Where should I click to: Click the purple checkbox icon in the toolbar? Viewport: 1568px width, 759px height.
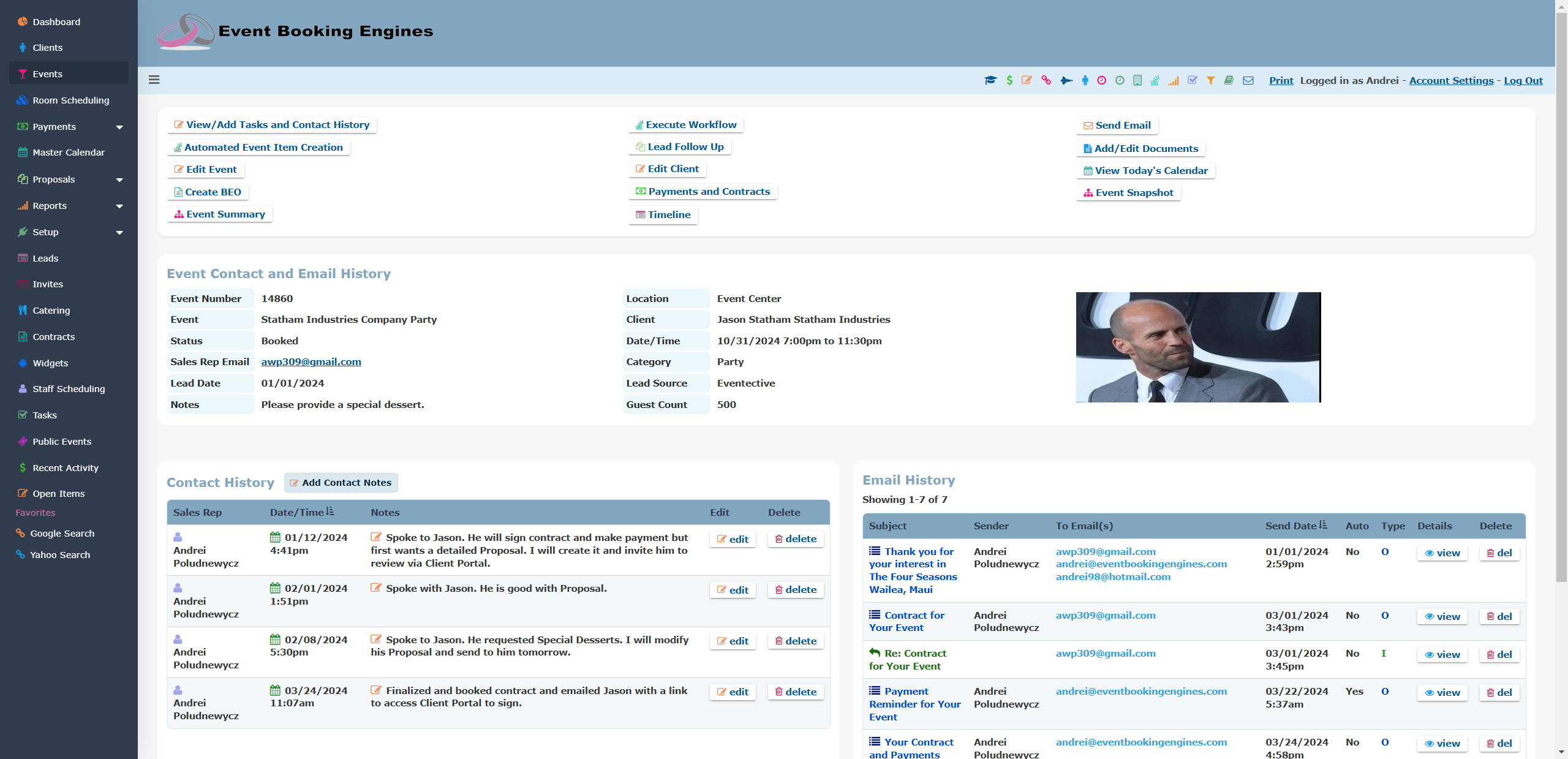coord(1193,80)
